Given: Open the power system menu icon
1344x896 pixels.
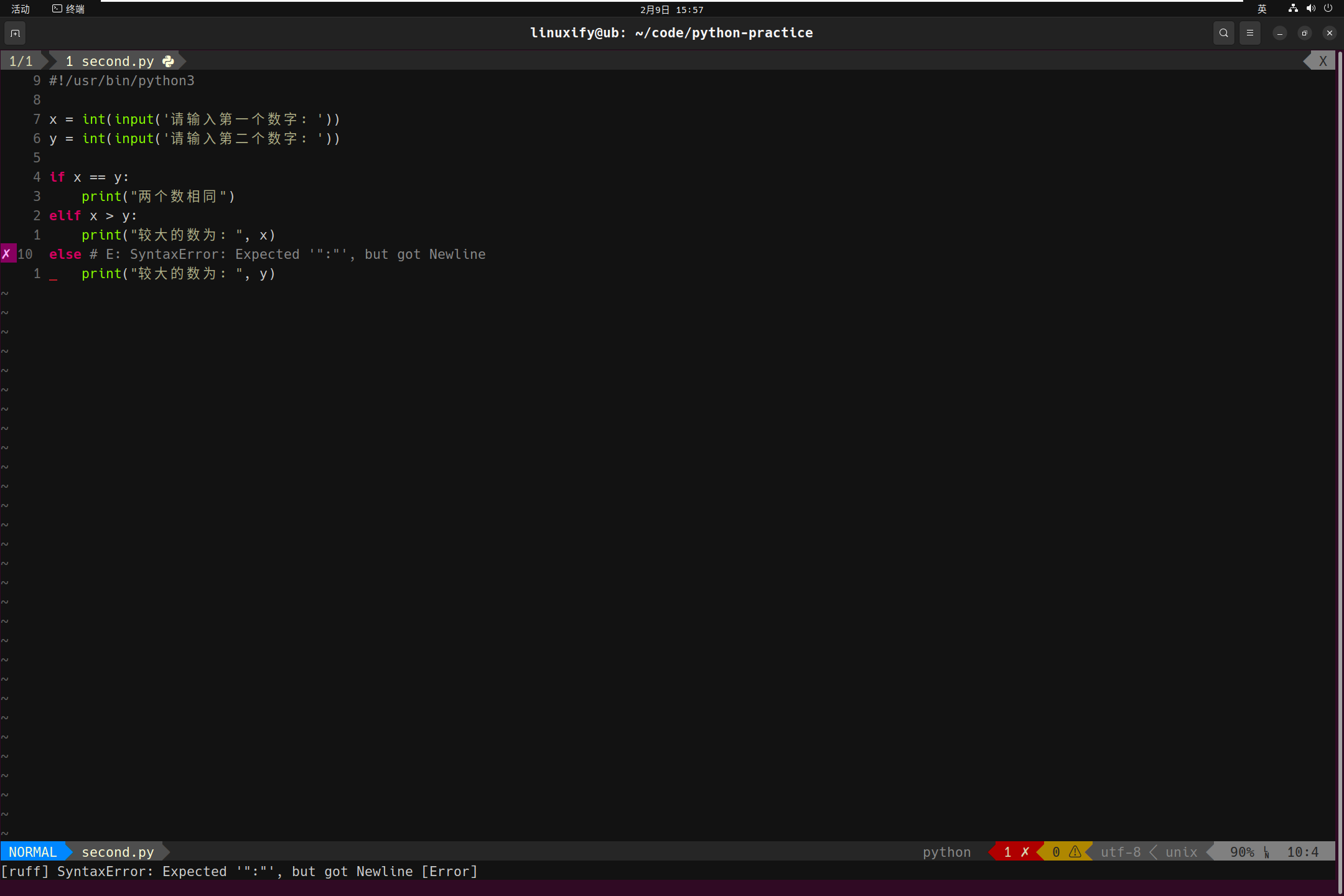Looking at the screenshot, I should (1328, 9).
